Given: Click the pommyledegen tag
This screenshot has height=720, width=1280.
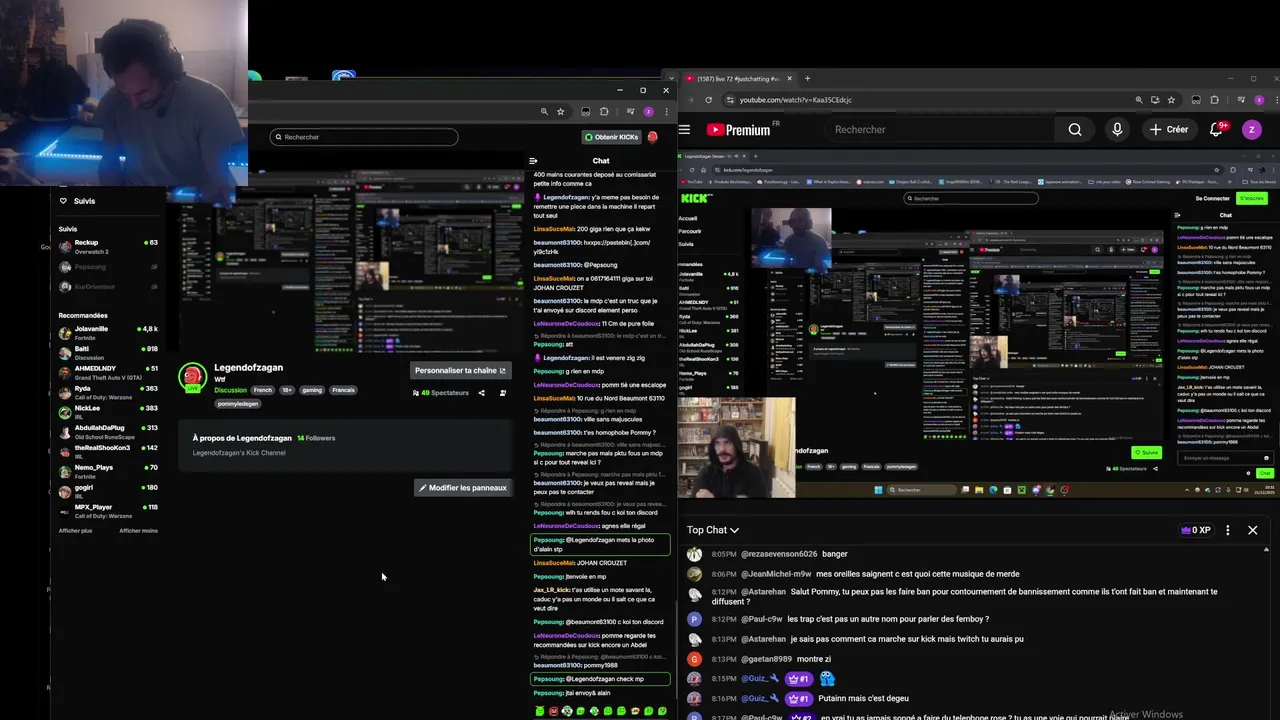Looking at the screenshot, I should [238, 404].
